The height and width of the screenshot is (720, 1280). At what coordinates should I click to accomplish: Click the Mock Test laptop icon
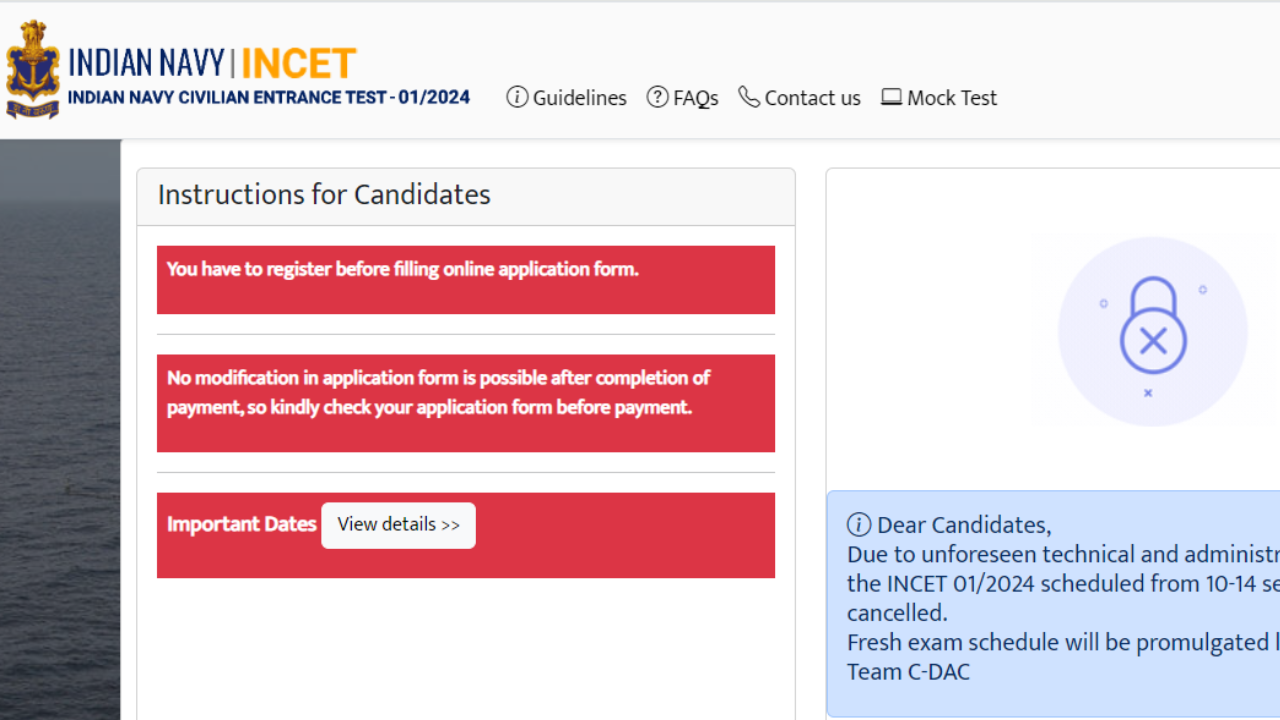[x=891, y=97]
